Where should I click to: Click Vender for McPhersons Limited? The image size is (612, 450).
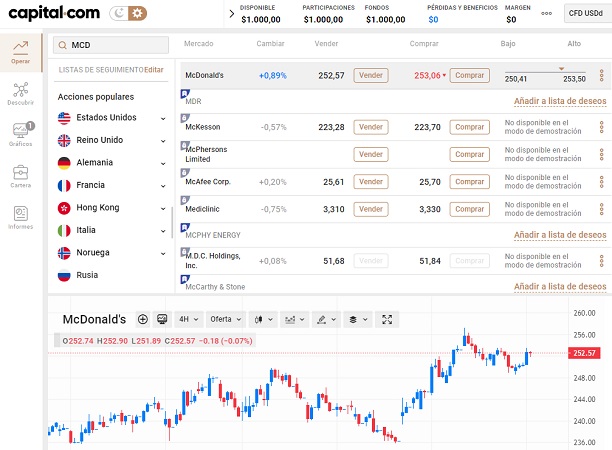371,155
